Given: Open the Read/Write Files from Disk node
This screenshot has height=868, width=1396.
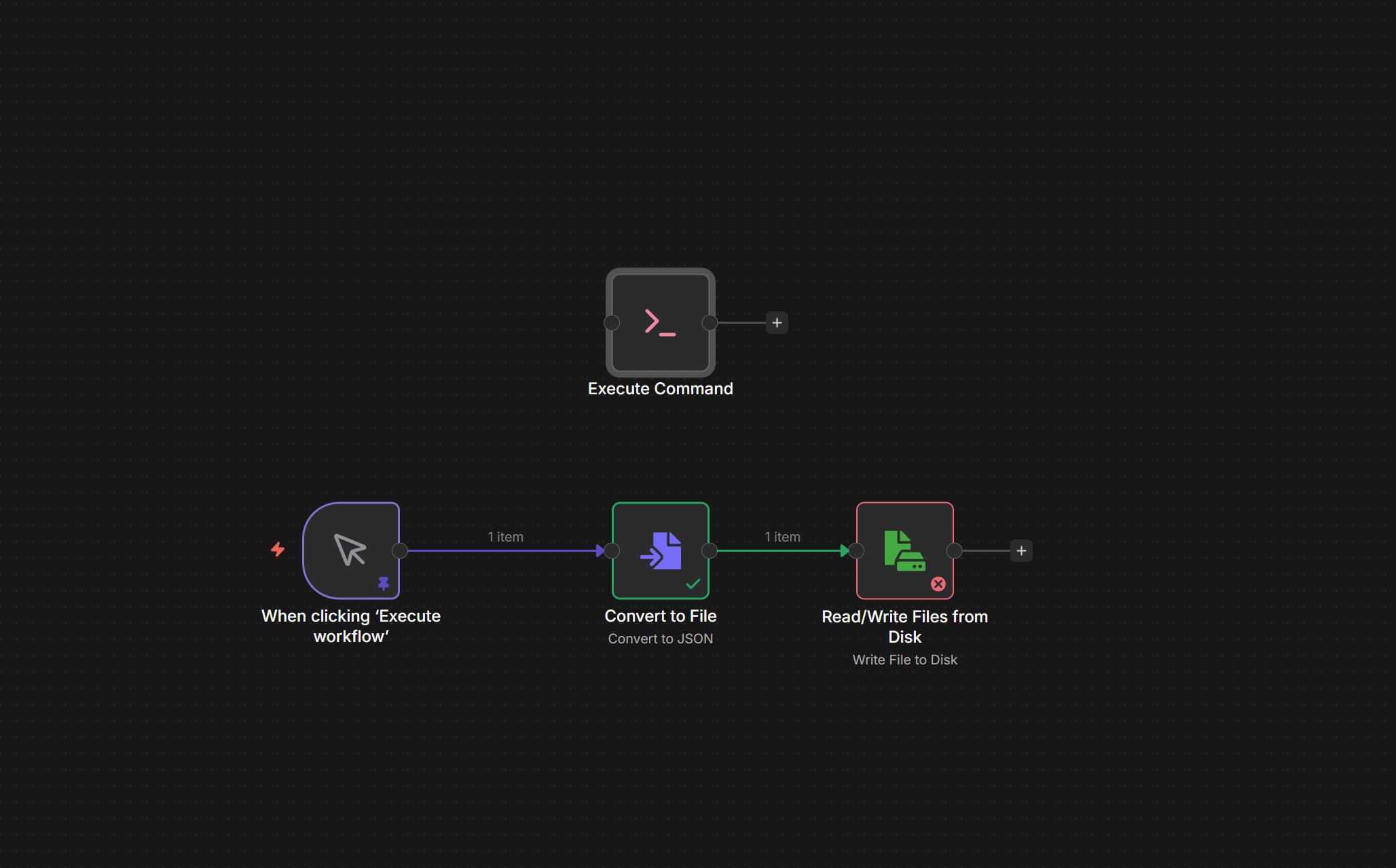Looking at the screenshot, I should 904,550.
